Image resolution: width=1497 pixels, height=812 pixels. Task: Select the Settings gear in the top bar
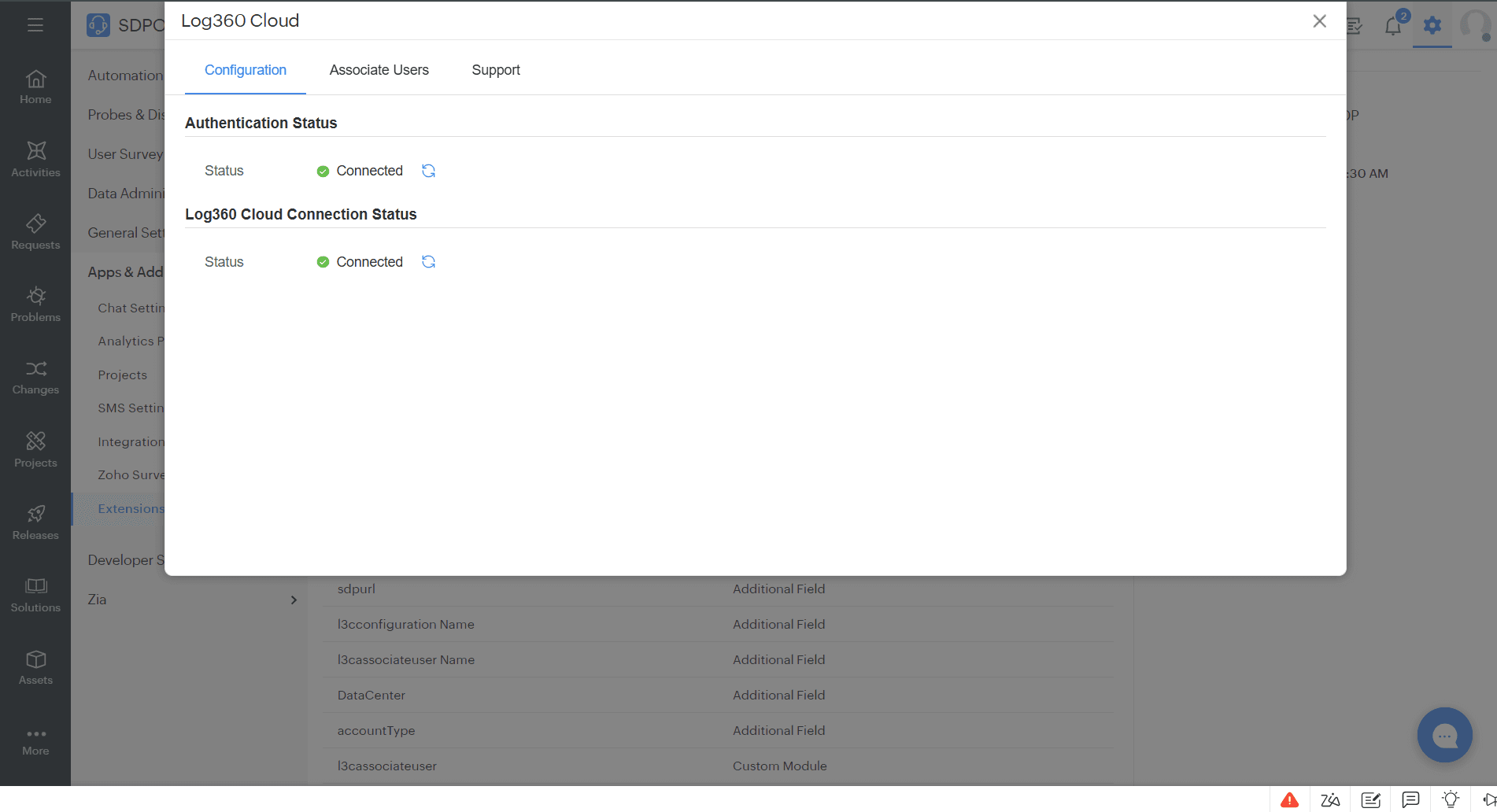[1432, 25]
